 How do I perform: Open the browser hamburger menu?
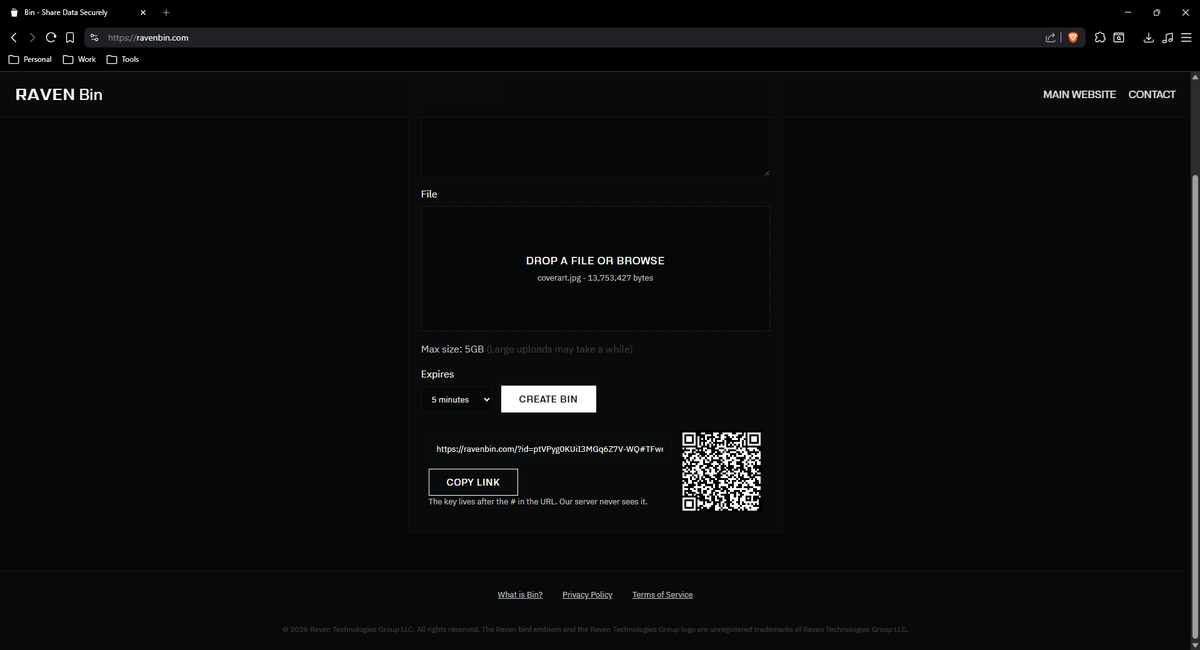(x=1186, y=37)
